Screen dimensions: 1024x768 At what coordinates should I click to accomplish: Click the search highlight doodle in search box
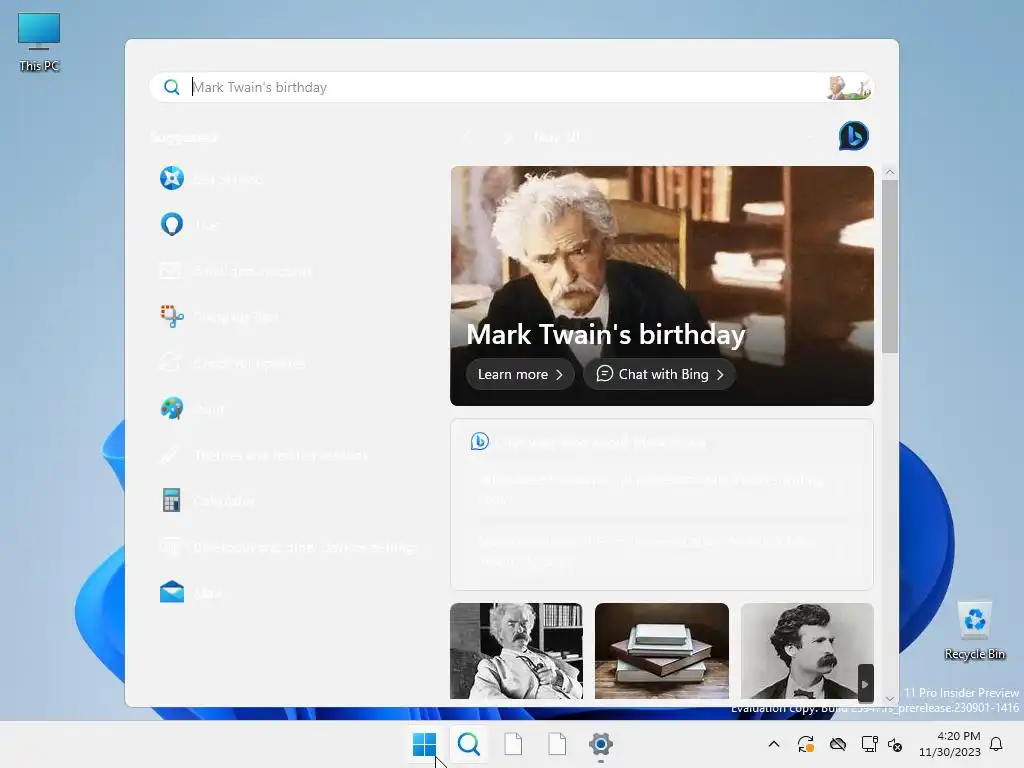pyautogui.click(x=849, y=87)
